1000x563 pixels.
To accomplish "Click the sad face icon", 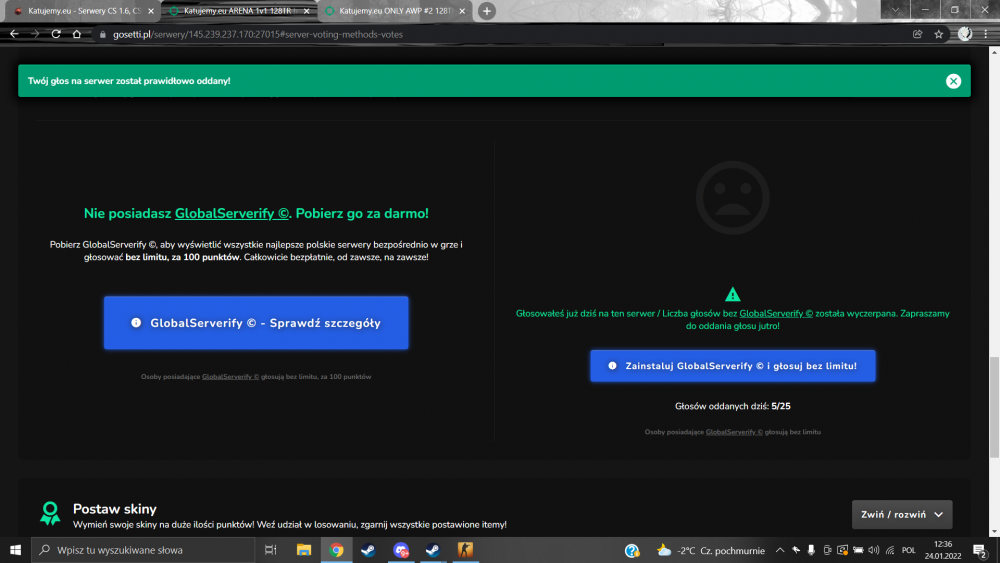I will (732, 198).
